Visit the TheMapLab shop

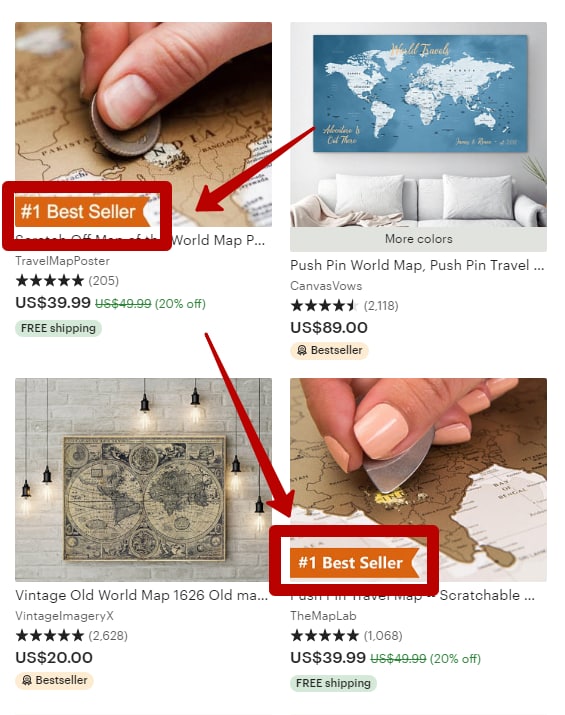pyautogui.click(x=323, y=616)
